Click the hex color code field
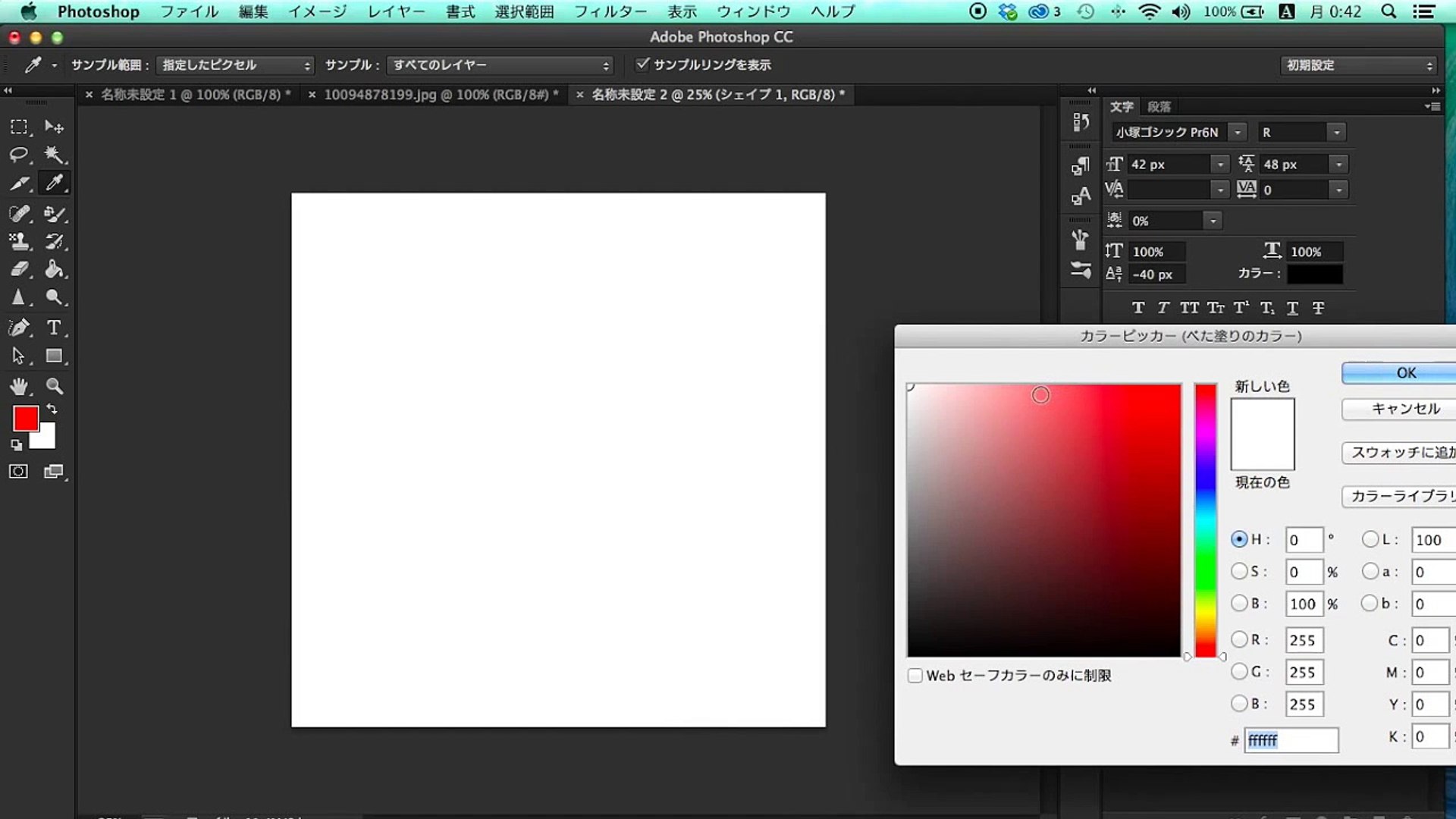This screenshot has width=1456, height=819. click(1291, 740)
